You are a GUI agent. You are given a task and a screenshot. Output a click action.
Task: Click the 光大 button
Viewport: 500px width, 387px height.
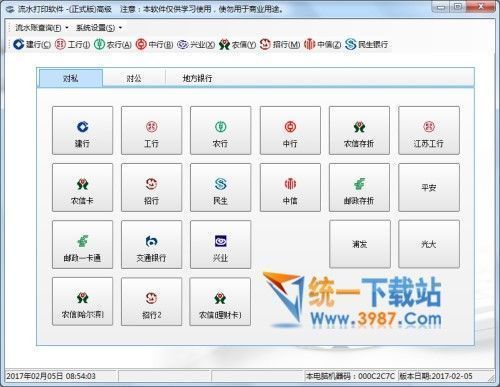[x=429, y=244]
